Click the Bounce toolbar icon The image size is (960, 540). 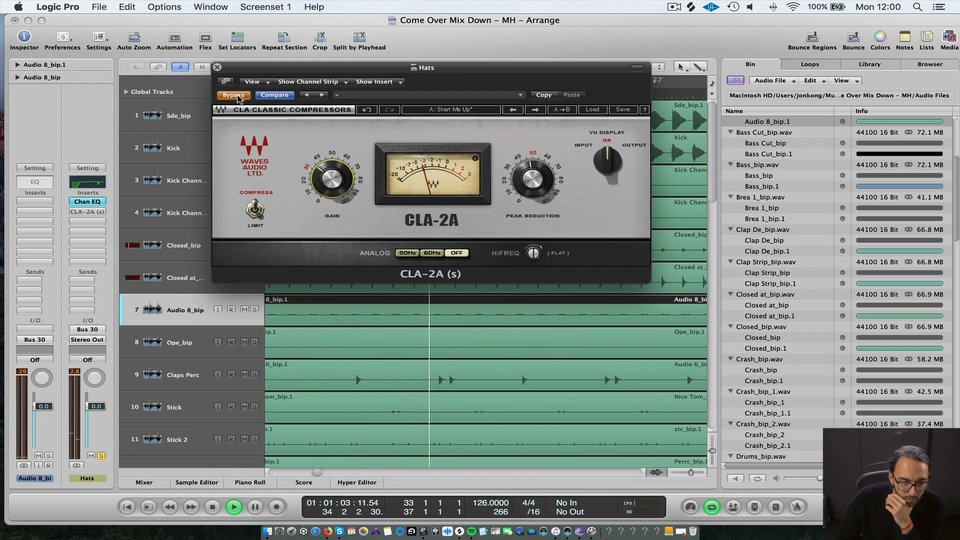click(853, 40)
